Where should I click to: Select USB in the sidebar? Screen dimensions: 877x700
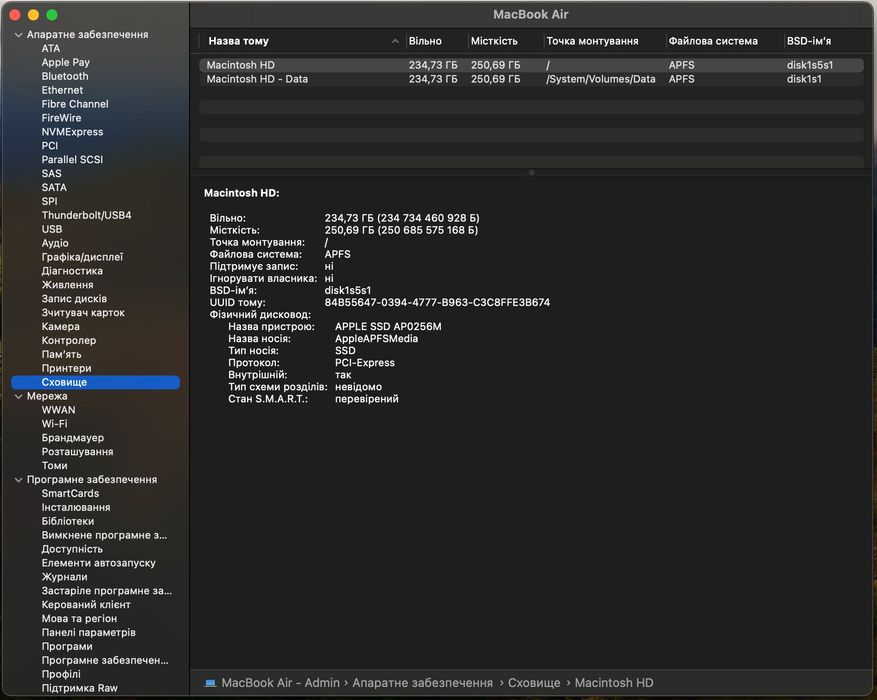[52, 229]
